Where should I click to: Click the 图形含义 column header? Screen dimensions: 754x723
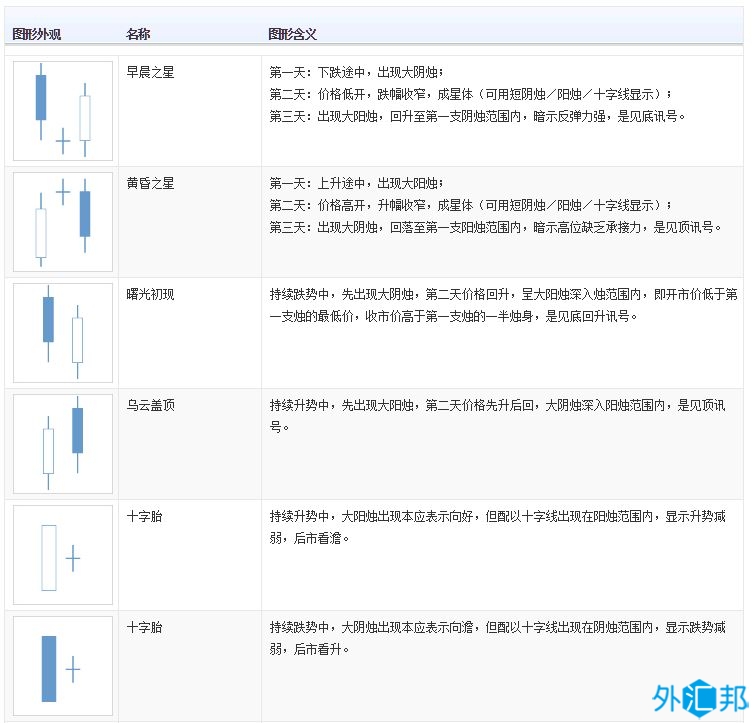coord(292,34)
